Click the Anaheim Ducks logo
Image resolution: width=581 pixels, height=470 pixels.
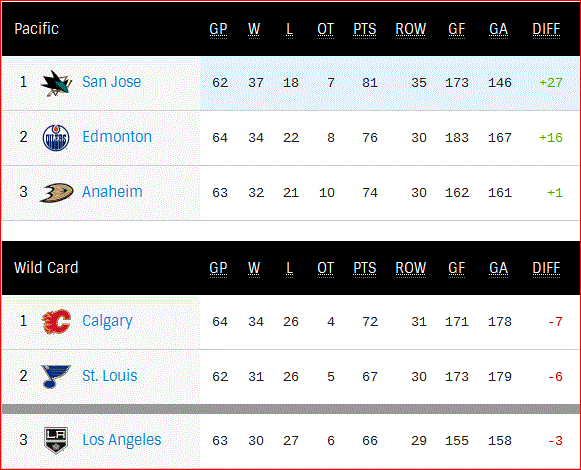click(56, 193)
